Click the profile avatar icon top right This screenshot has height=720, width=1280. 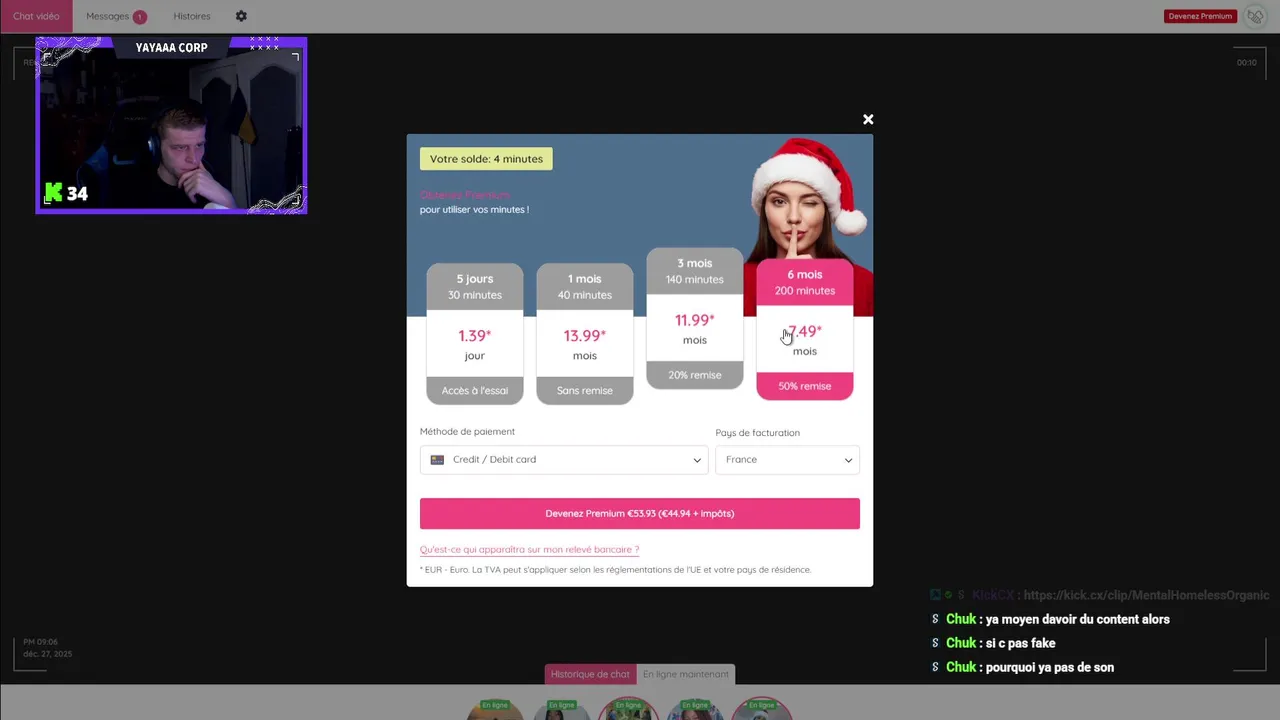click(1255, 16)
